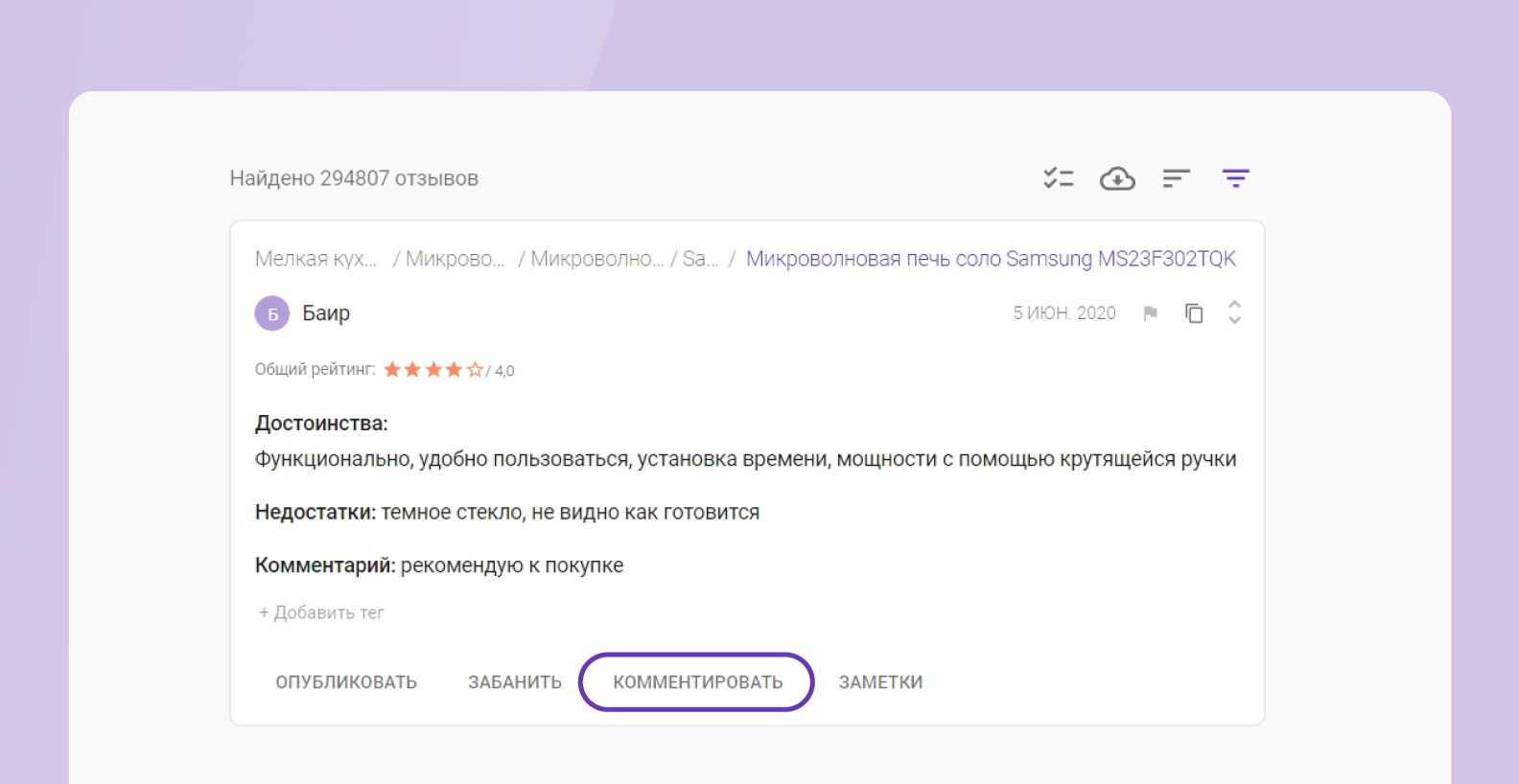
Task: Open the 'Мелкая кух...' breadcrumb
Action: point(315,259)
